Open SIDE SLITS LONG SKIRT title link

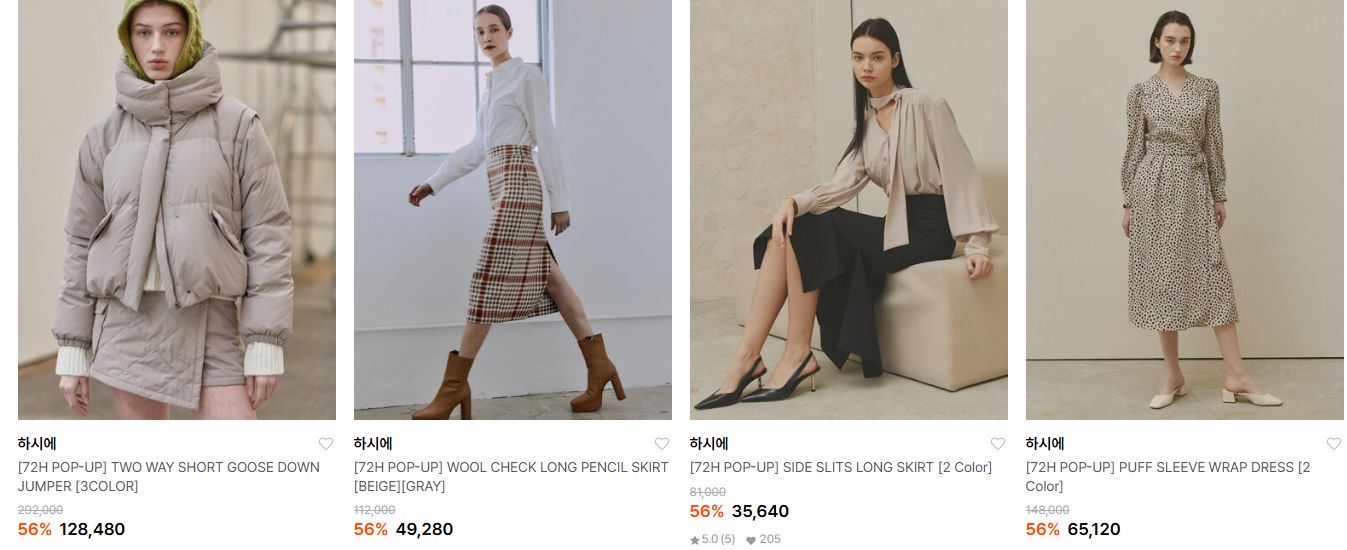pos(841,467)
